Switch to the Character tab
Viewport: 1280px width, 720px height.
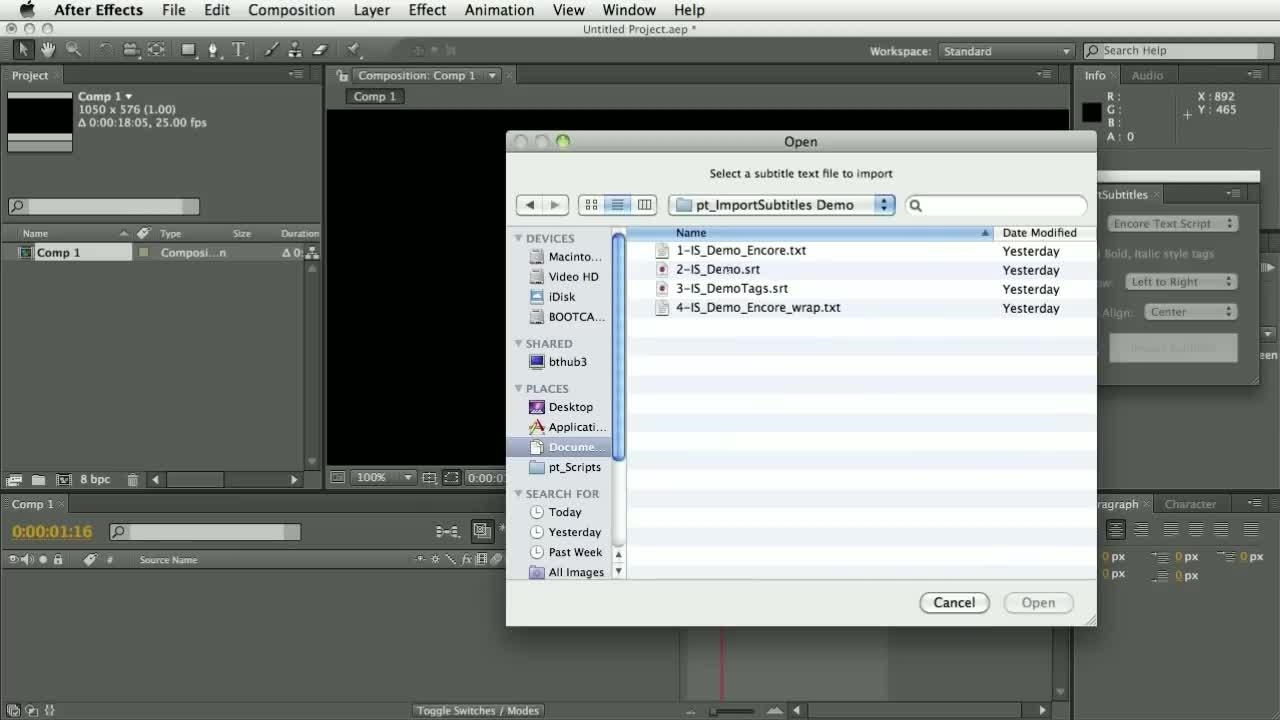point(1190,504)
